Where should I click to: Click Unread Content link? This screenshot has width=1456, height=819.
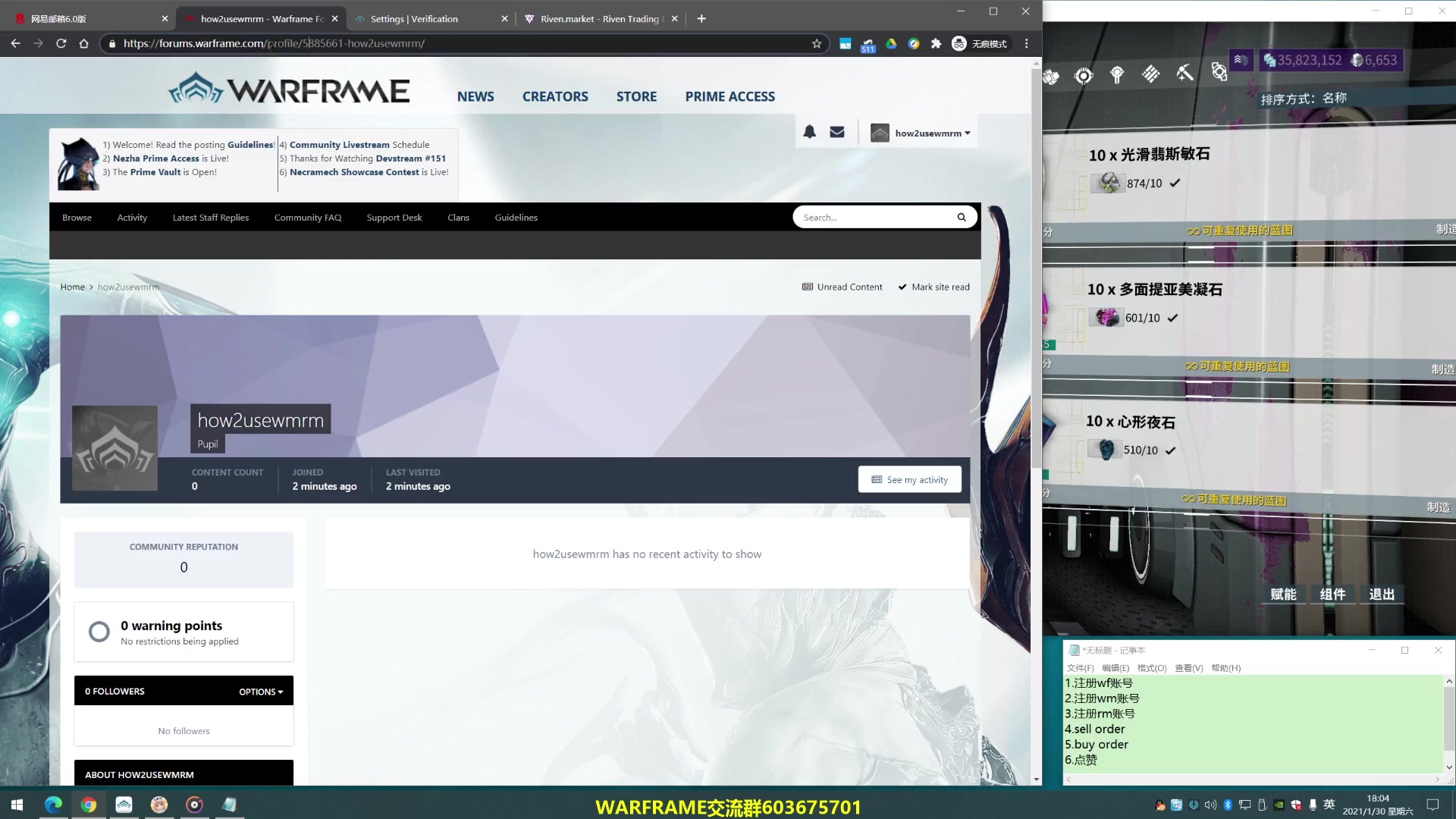(843, 287)
